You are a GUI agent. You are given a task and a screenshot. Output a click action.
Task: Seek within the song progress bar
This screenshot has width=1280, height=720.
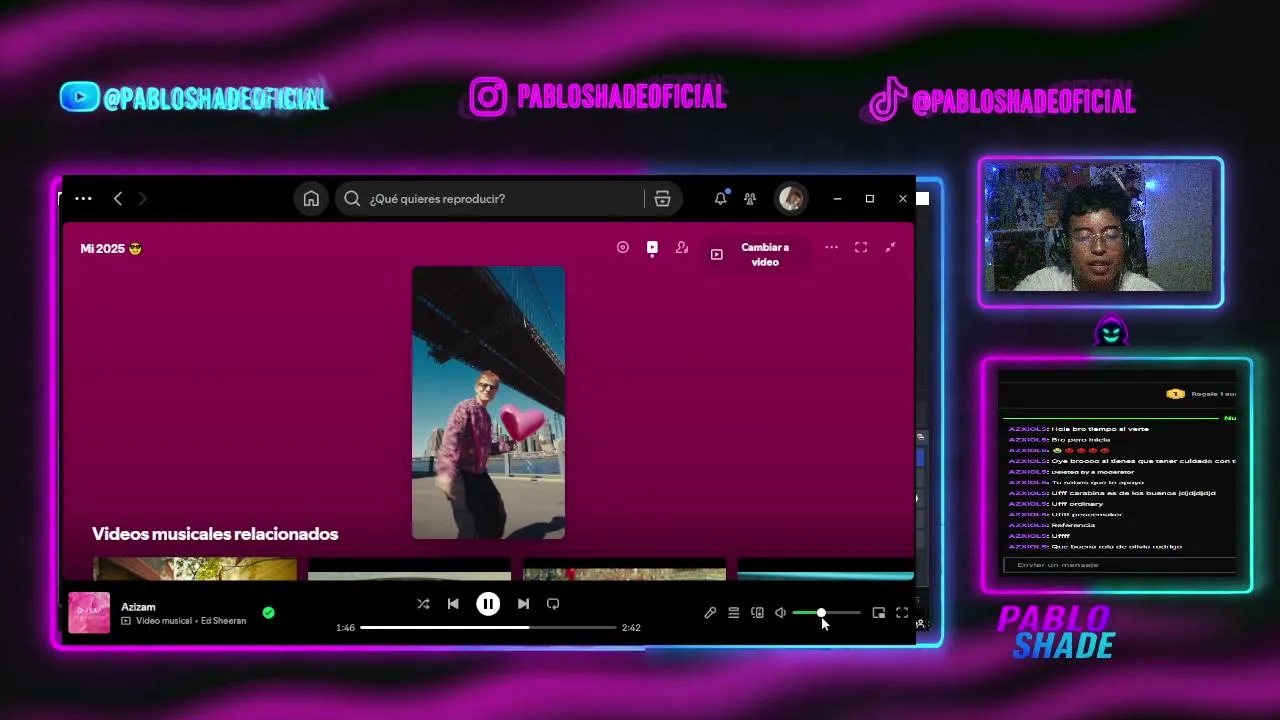pyautogui.click(x=488, y=627)
